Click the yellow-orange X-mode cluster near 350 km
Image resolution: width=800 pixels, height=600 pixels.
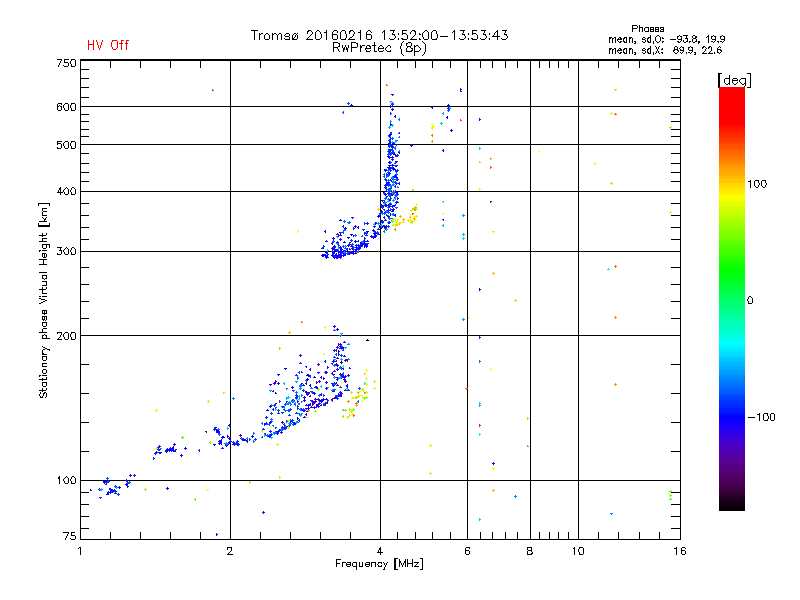[405, 218]
